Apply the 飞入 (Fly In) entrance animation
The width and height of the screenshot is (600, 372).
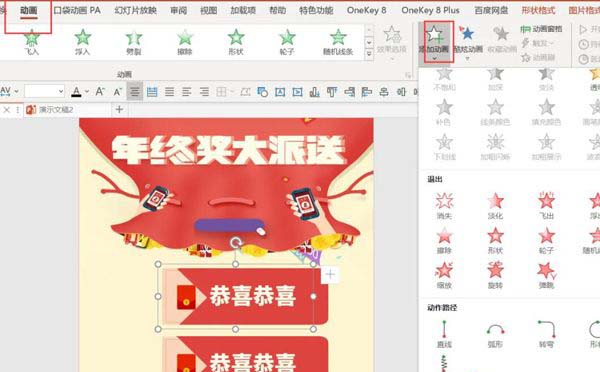[x=31, y=42]
